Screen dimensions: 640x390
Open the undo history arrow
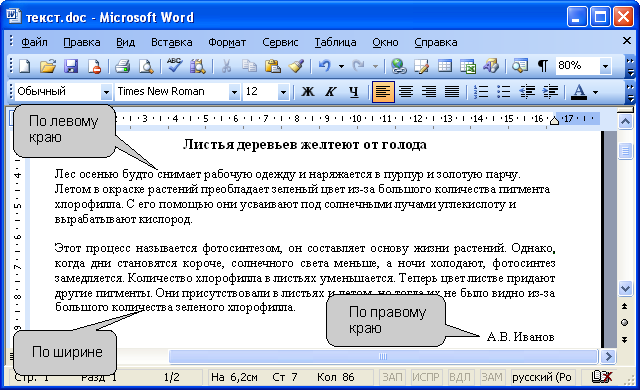341,66
